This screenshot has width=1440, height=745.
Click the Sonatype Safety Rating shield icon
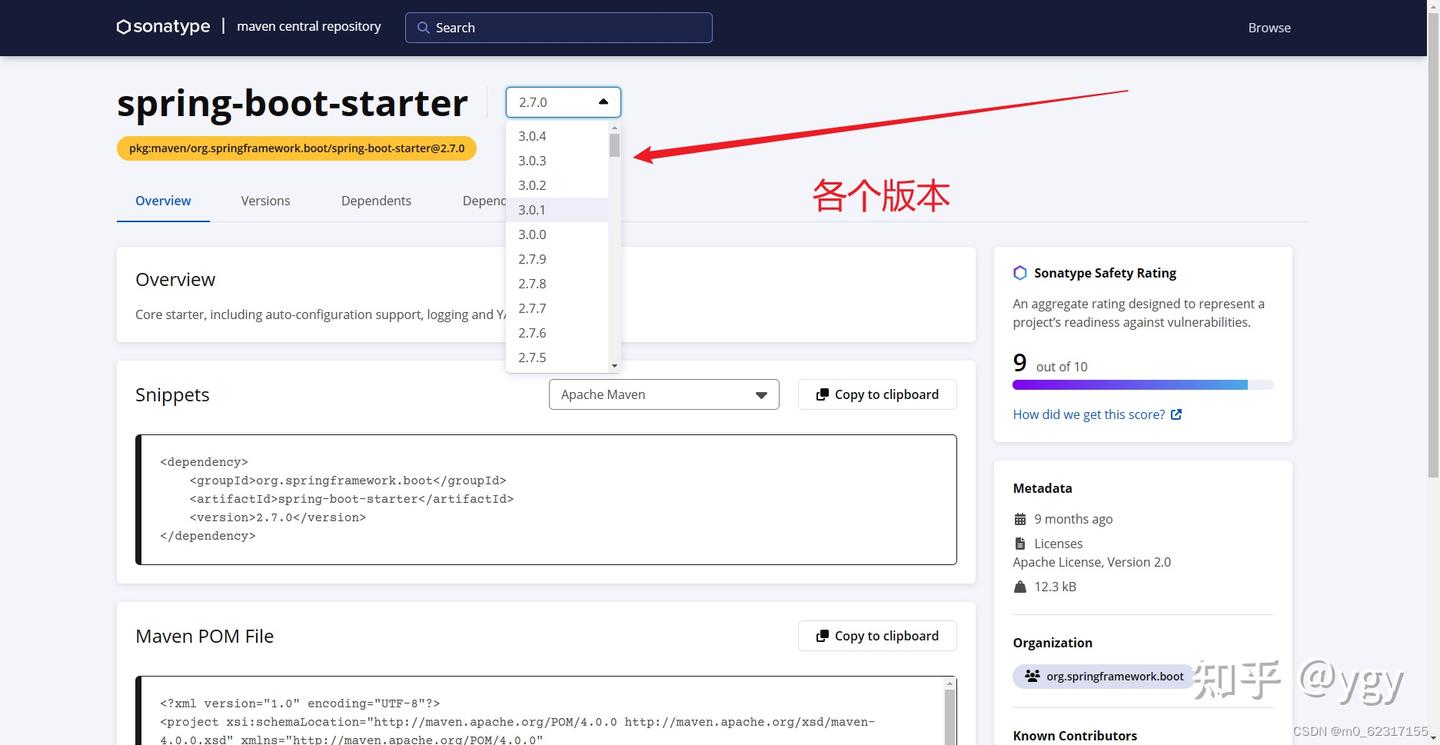[1019, 272]
